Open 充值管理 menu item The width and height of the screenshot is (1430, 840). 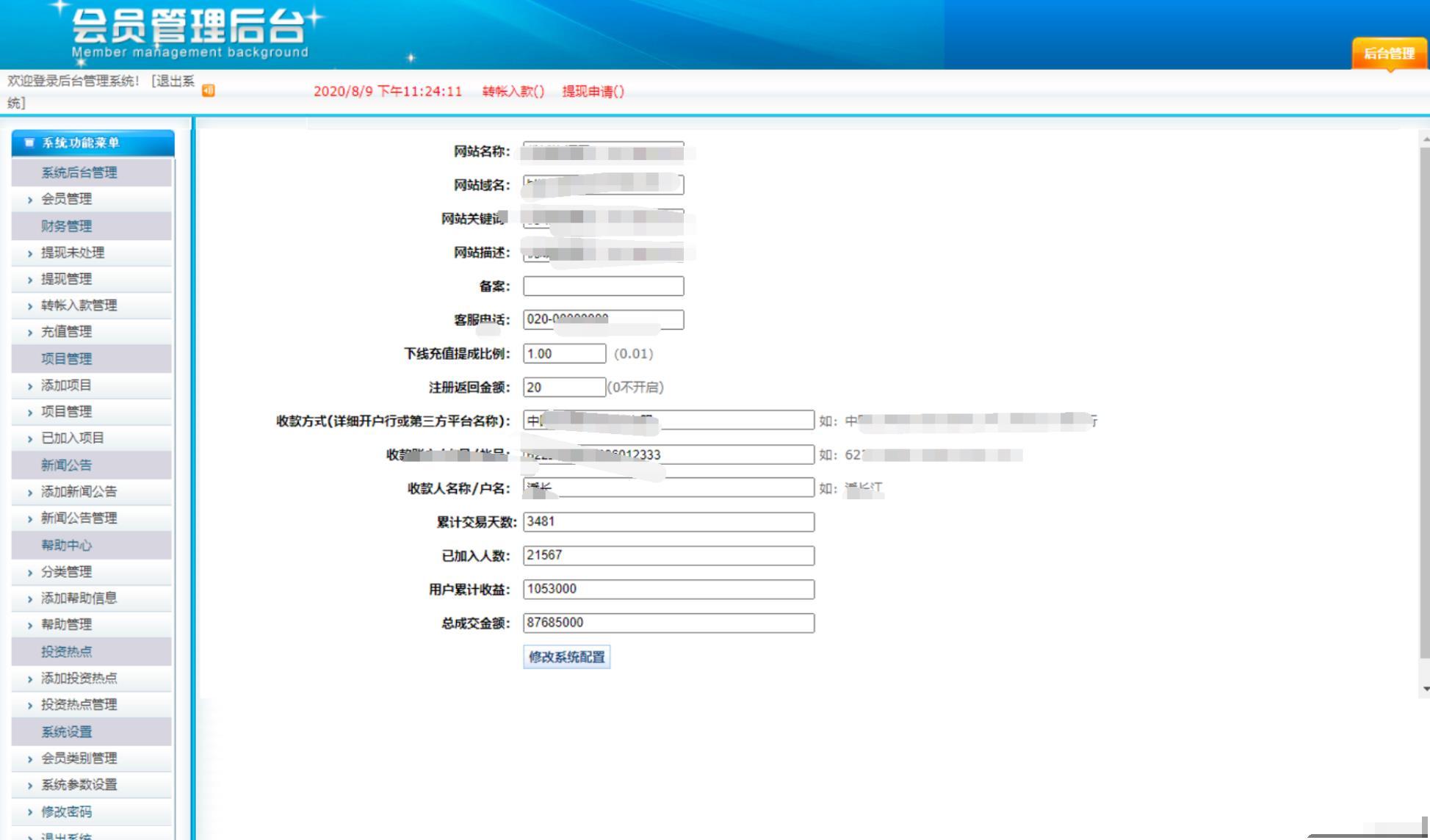[66, 332]
